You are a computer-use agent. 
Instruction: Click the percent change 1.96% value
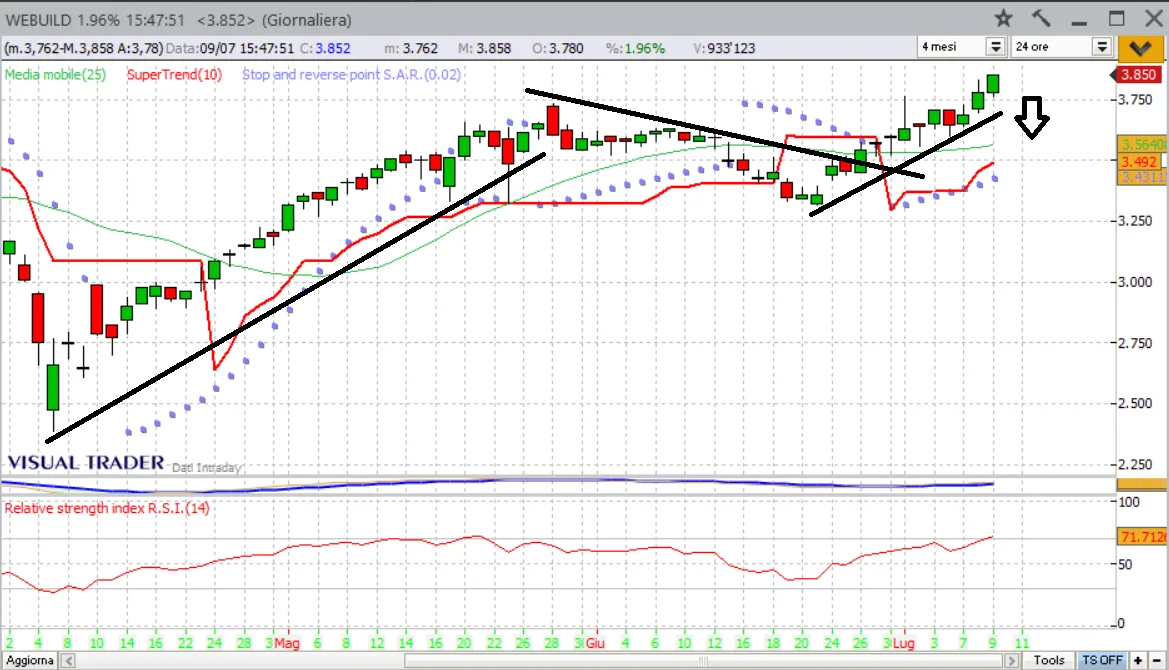(x=645, y=48)
